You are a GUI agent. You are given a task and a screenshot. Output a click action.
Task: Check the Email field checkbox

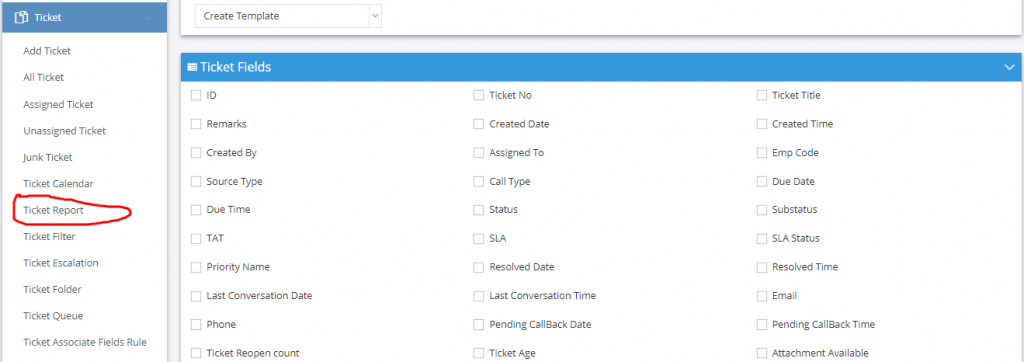coord(761,296)
